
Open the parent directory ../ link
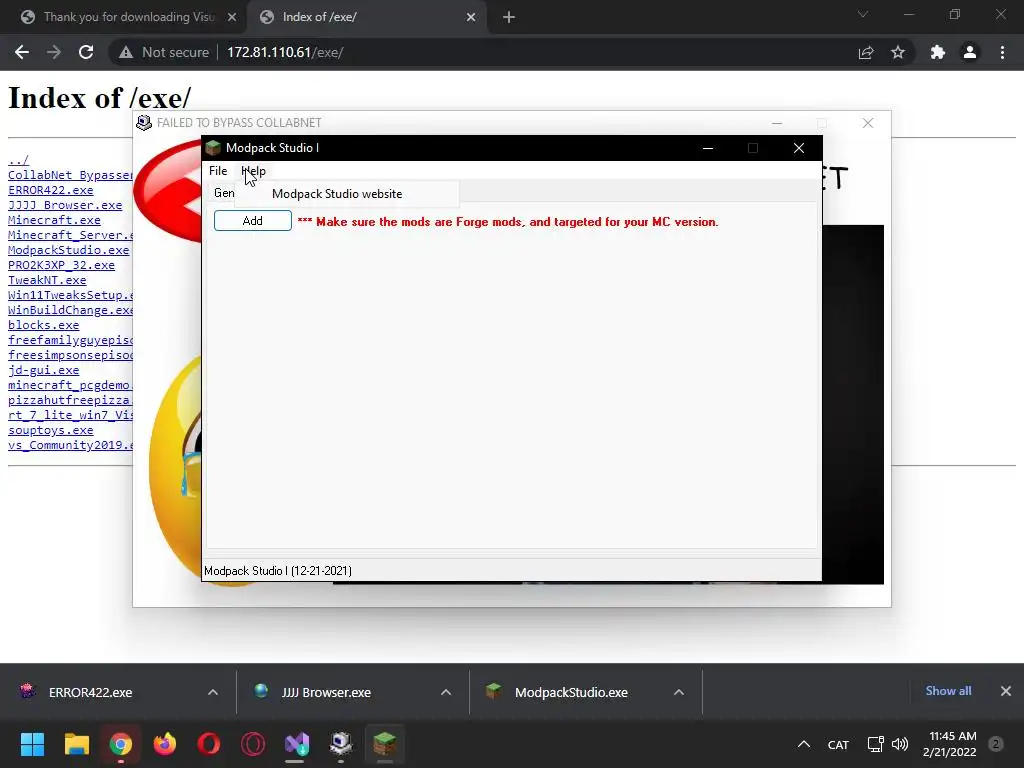[x=18, y=160]
